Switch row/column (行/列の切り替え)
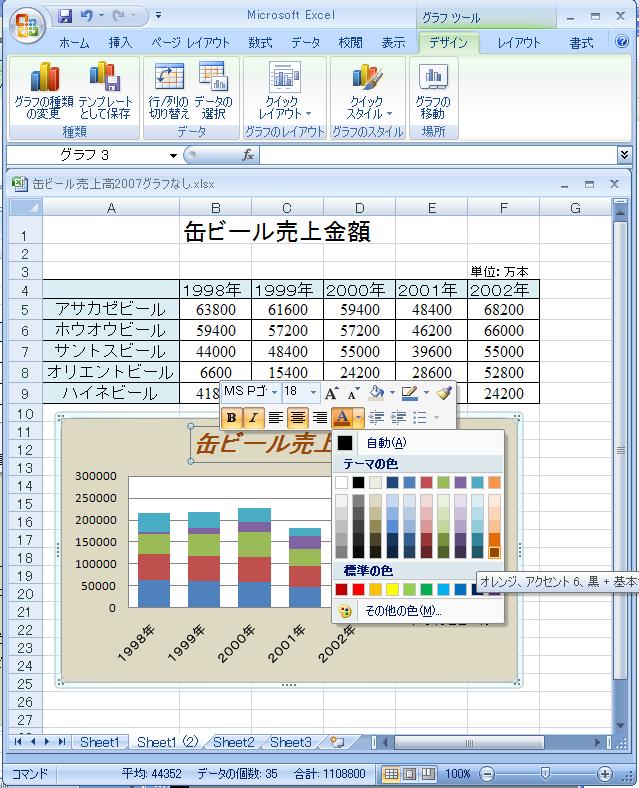 (169, 91)
